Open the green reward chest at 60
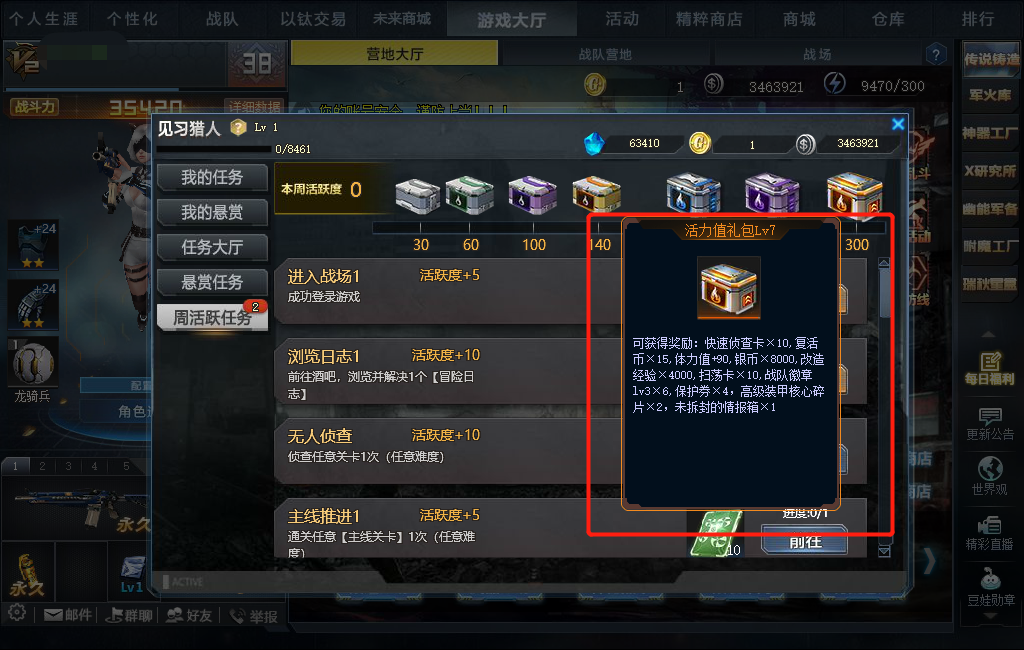 [469, 195]
